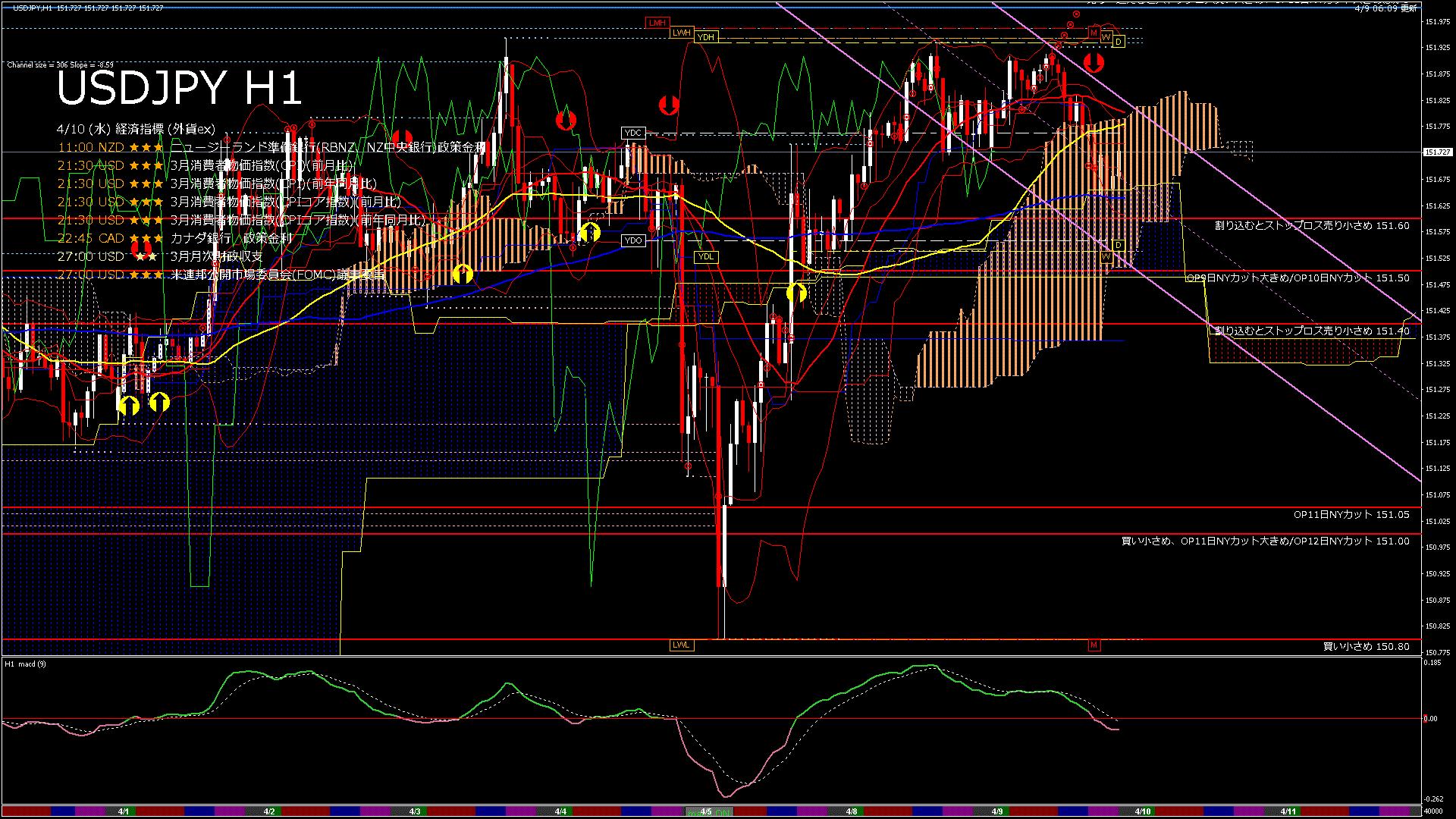
Task: Click the YDH level label
Action: [x=706, y=37]
